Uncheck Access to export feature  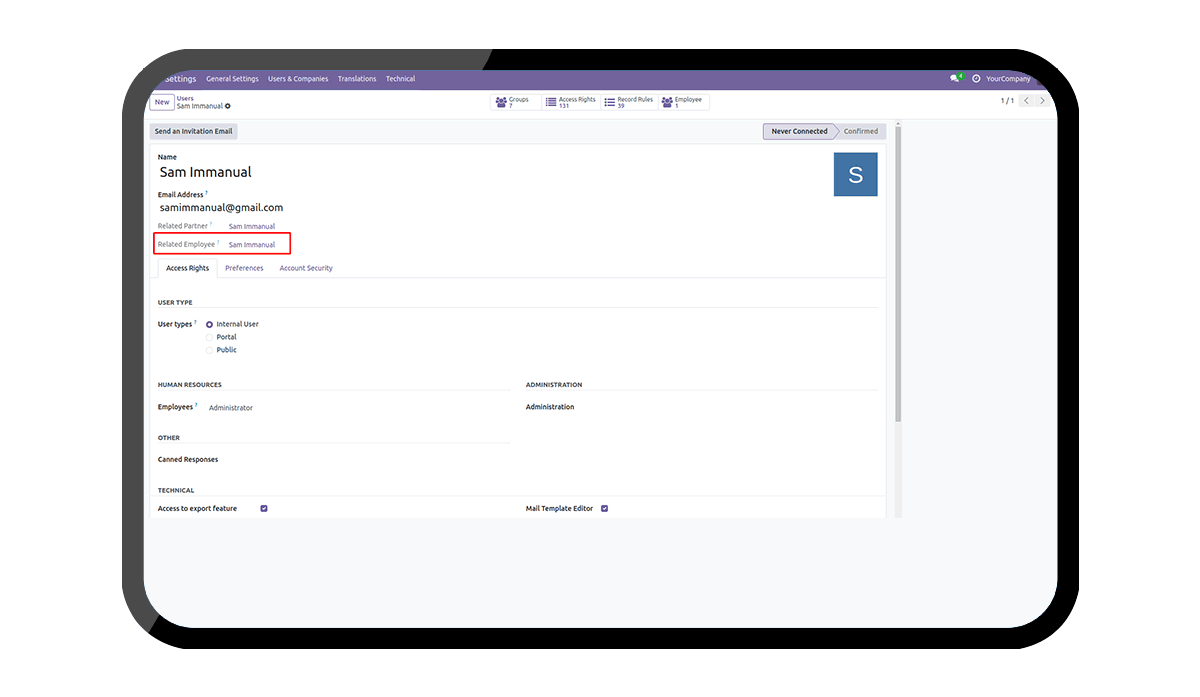(x=264, y=509)
